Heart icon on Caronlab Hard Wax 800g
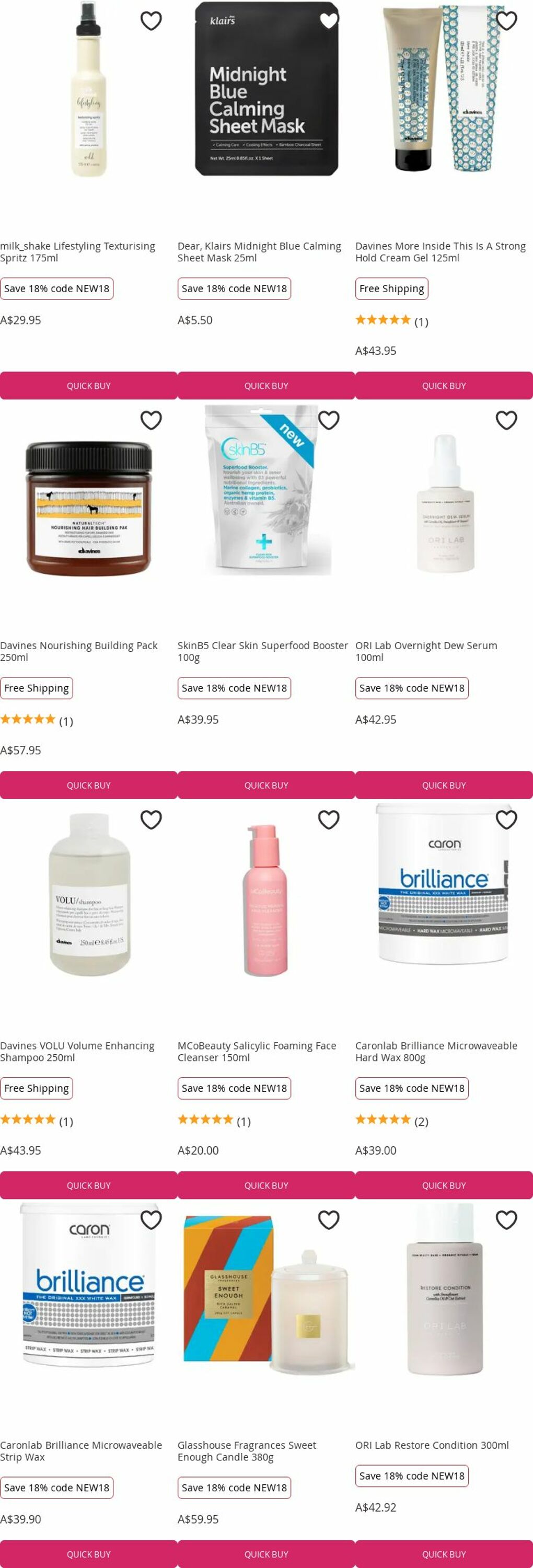533x1568 pixels. click(506, 820)
